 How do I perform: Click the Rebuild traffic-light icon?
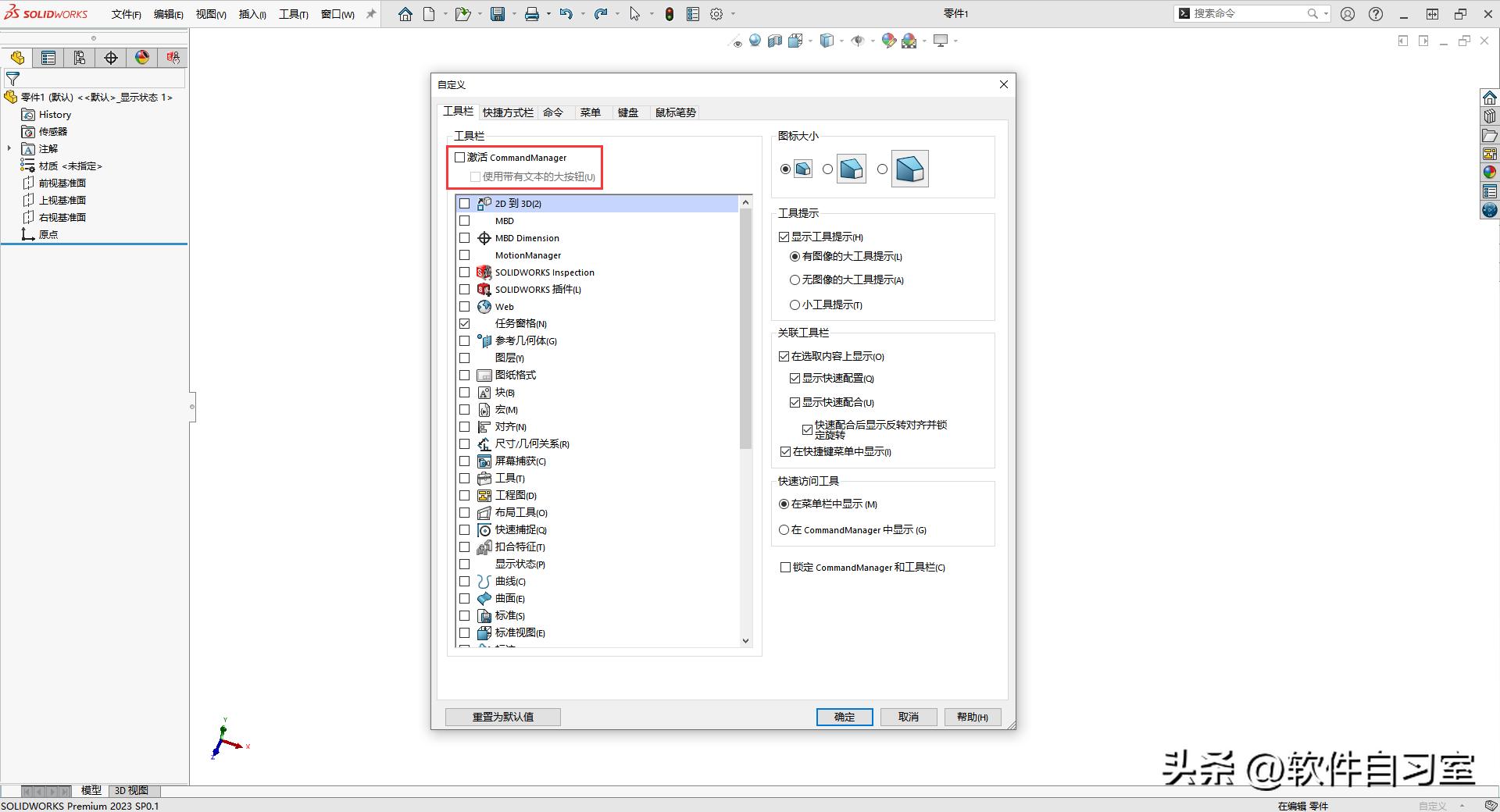670,13
